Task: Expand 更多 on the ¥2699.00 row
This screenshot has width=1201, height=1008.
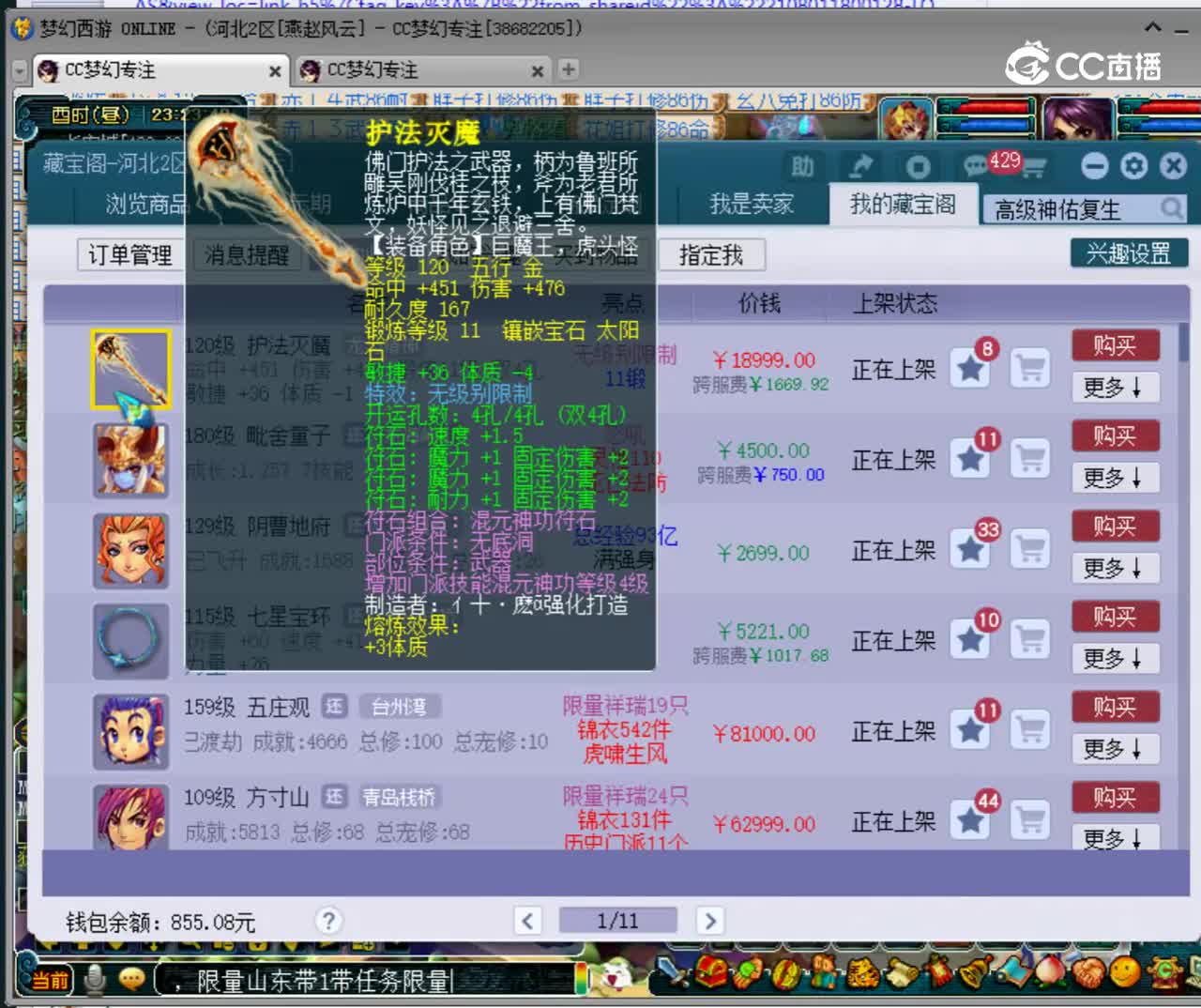Action: (1115, 568)
